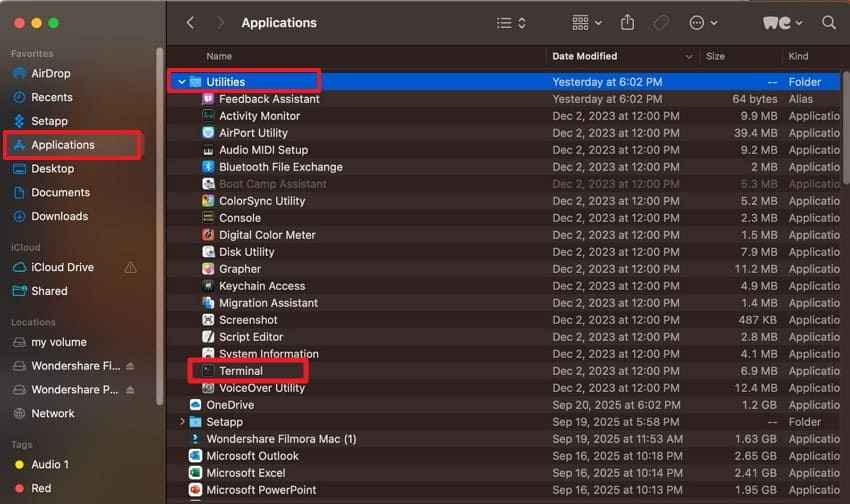850x504 pixels.
Task: Click the Migration Assistant icon
Action: click(208, 303)
